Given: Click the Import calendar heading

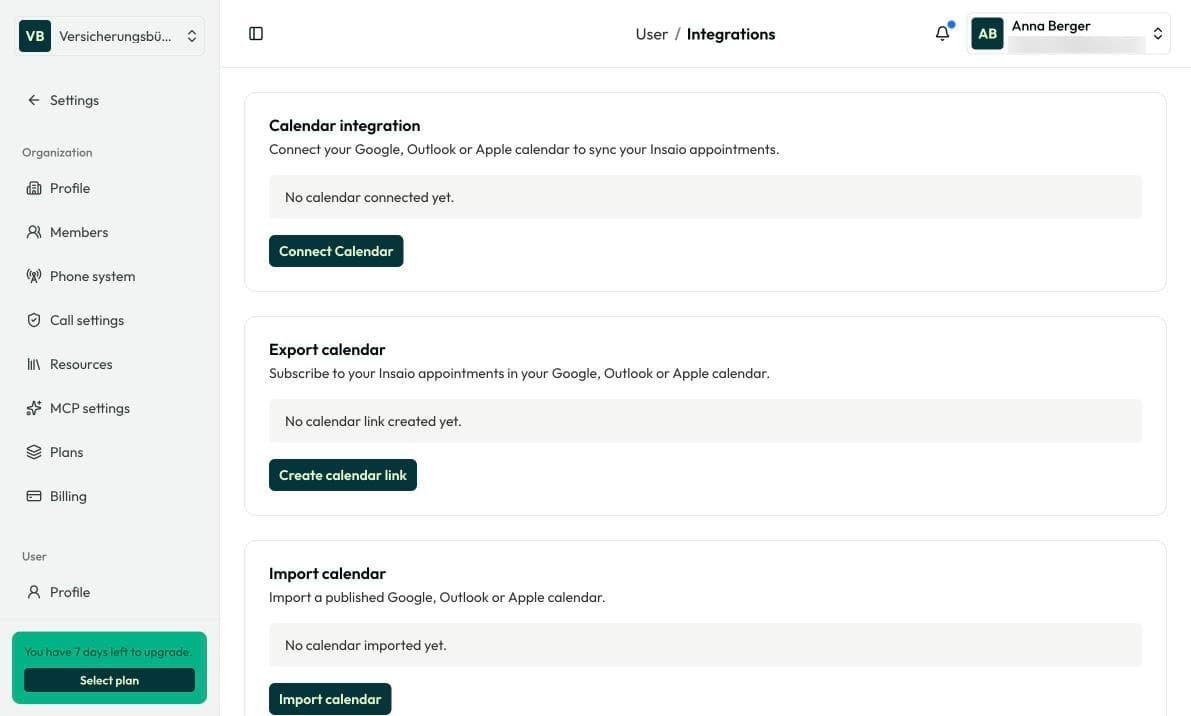Looking at the screenshot, I should [x=327, y=574].
